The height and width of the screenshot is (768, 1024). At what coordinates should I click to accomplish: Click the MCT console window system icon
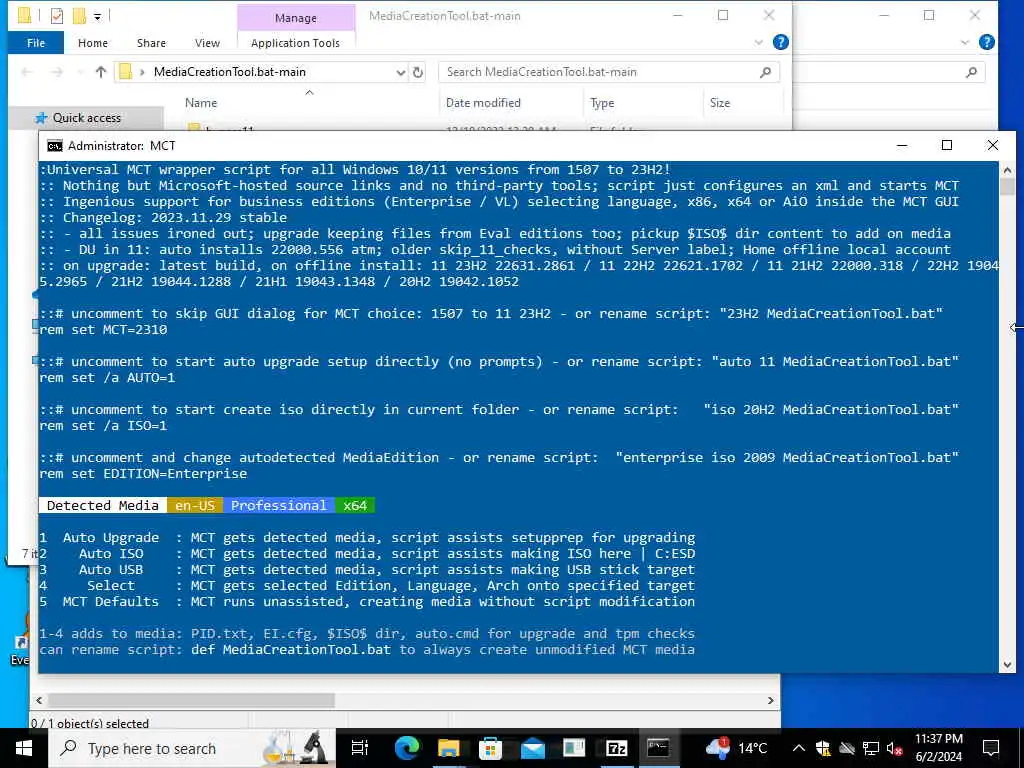pos(55,146)
